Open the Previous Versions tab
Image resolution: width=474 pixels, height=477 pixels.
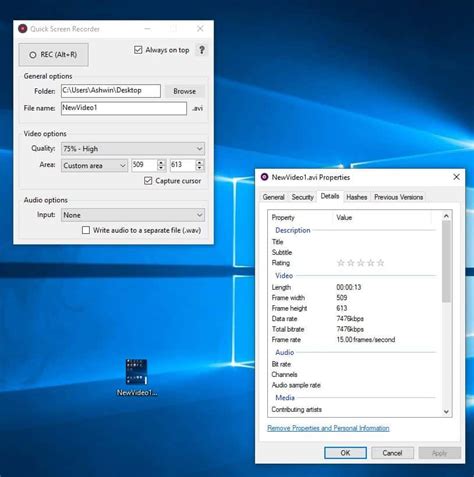click(x=398, y=197)
